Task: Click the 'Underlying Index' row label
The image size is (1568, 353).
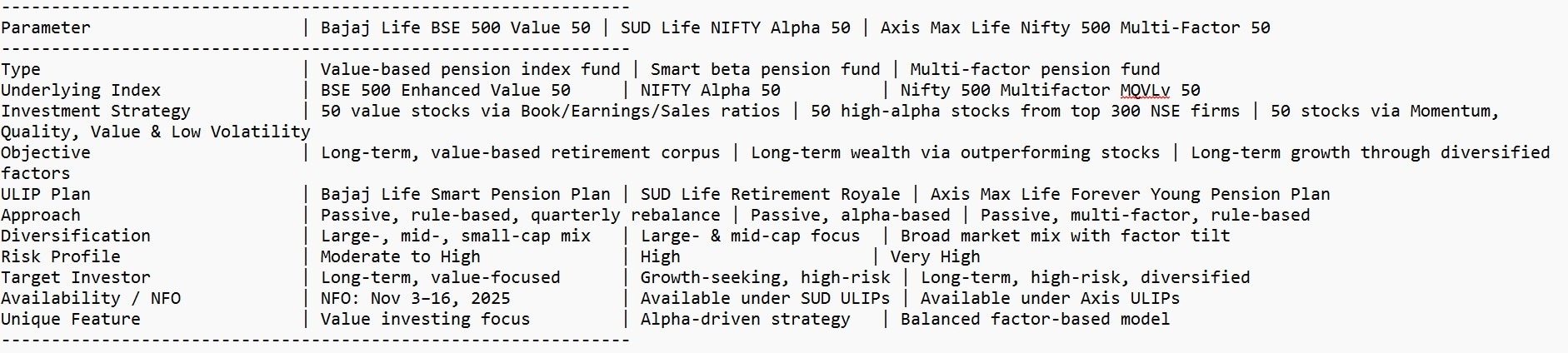Action: pos(81,90)
